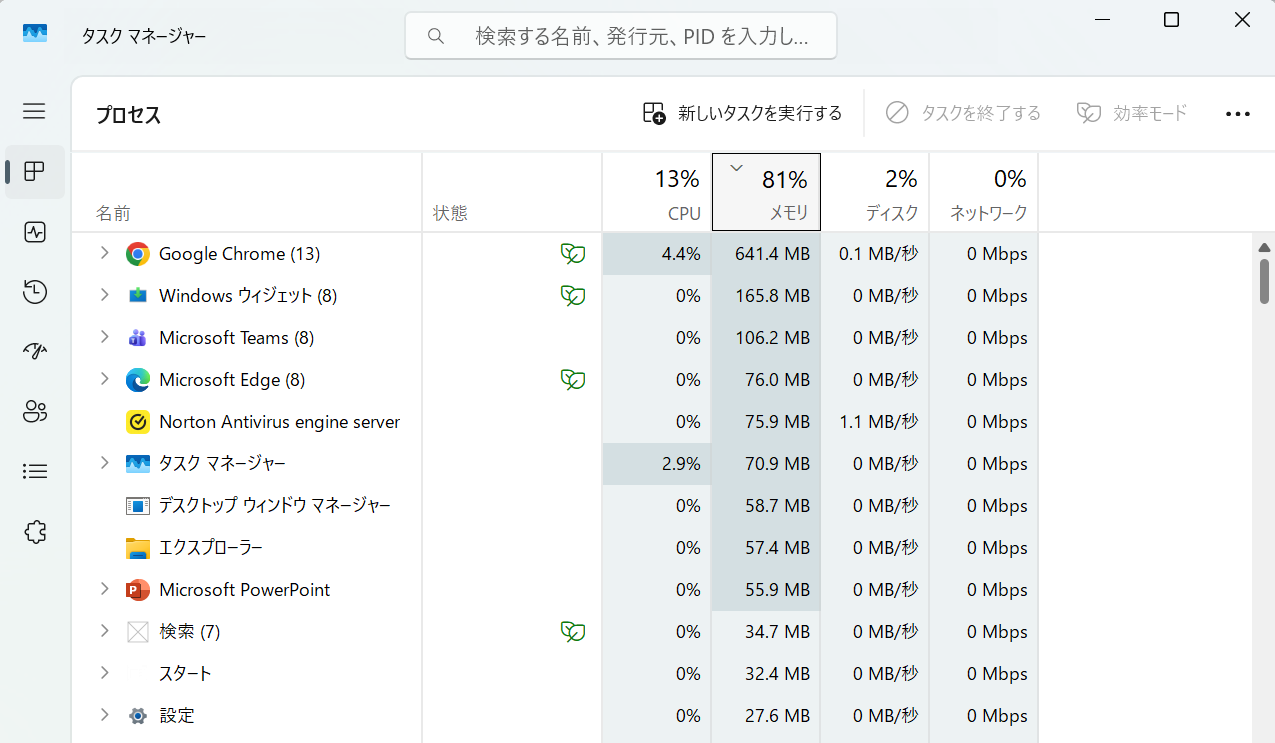
Task: Open the Startup apps sidebar icon
Action: pyautogui.click(x=35, y=351)
